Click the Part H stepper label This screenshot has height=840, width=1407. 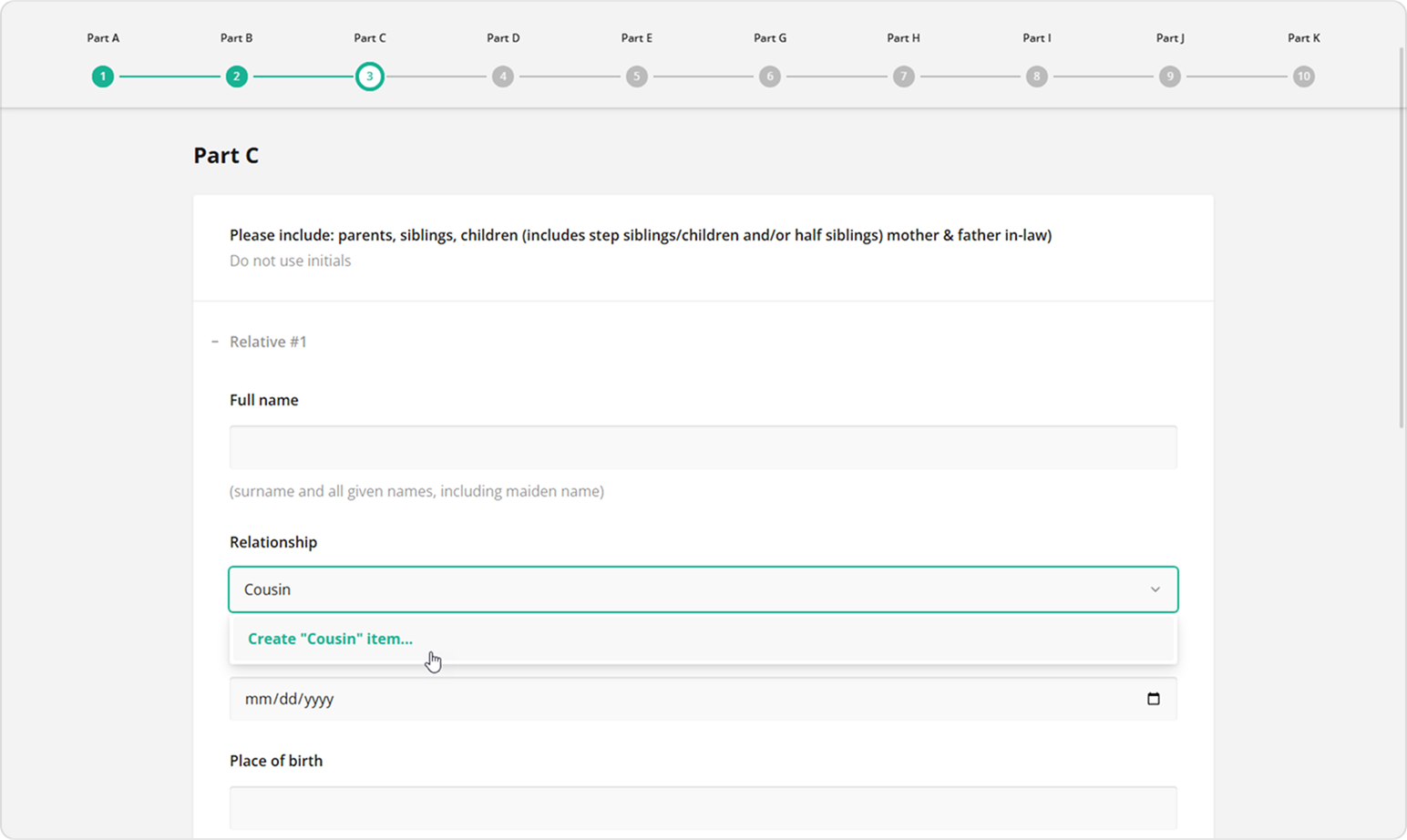(902, 38)
